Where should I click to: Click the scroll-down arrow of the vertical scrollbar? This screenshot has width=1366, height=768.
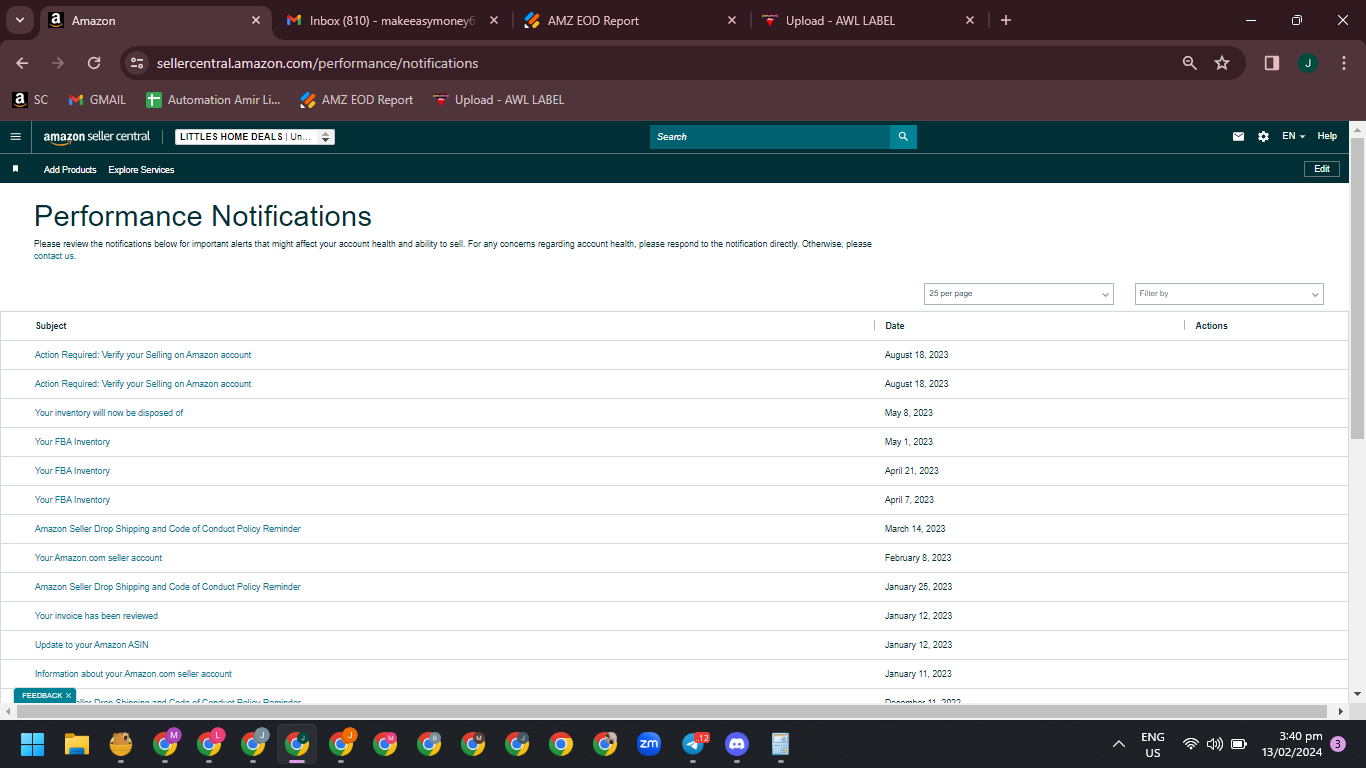click(x=1357, y=693)
